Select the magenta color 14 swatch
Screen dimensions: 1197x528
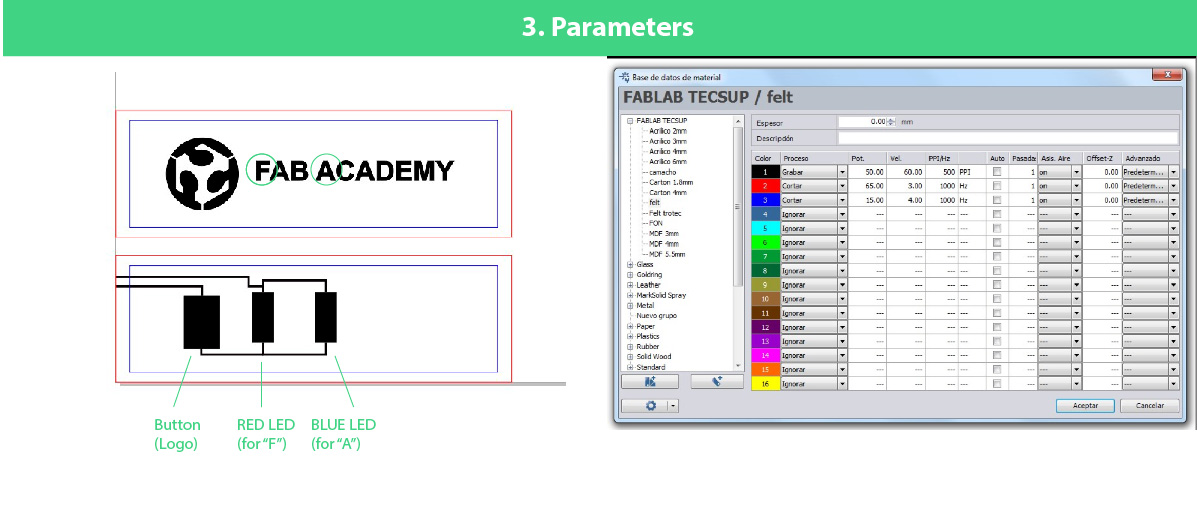click(766, 356)
